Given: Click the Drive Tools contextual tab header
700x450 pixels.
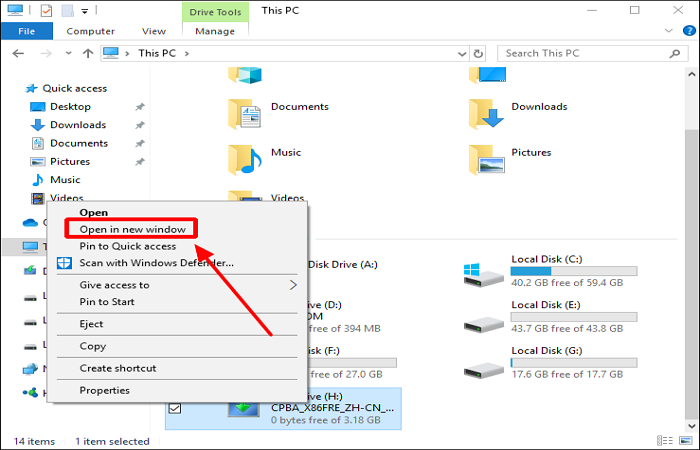Looking at the screenshot, I should point(215,12).
